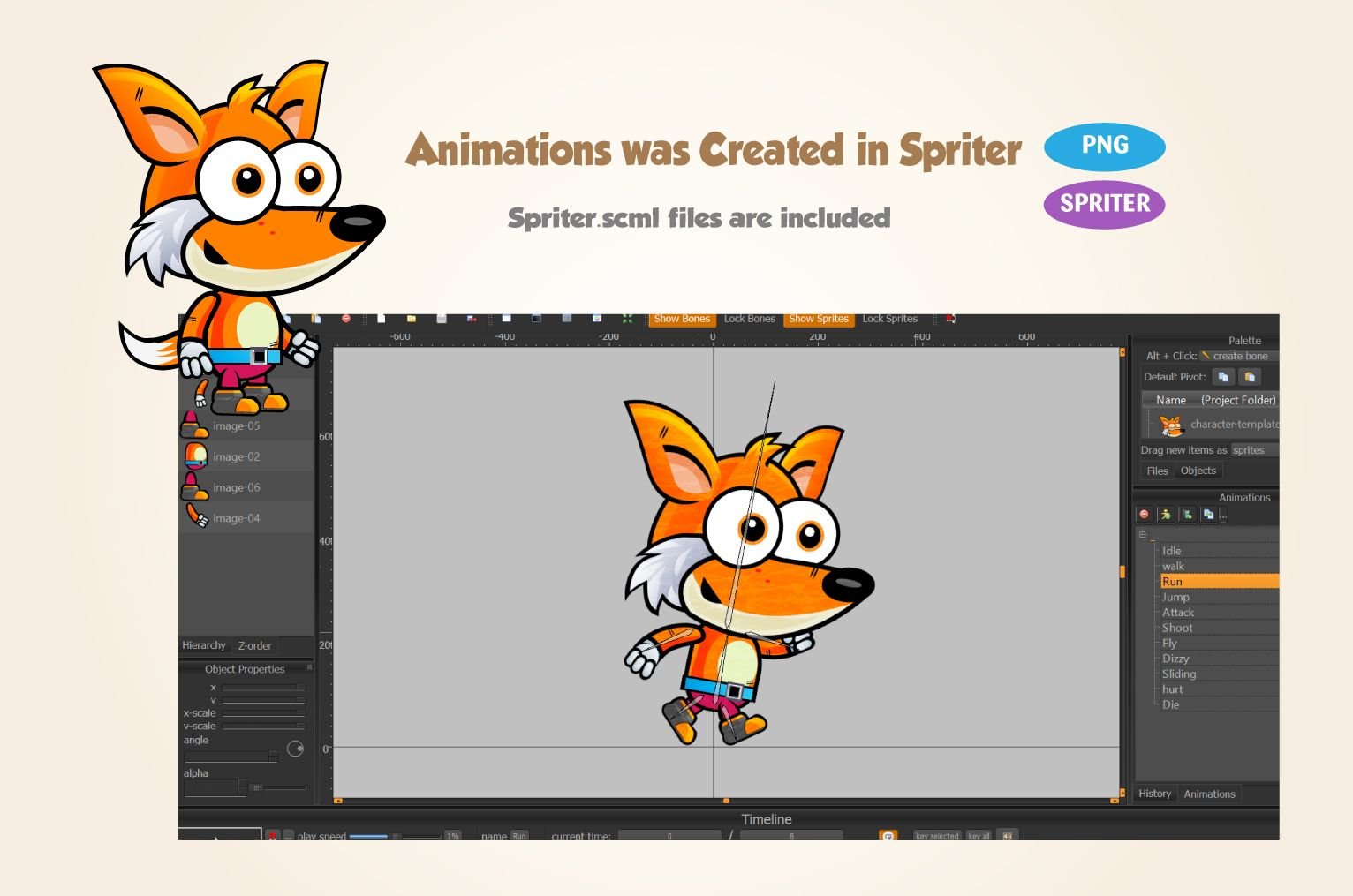The height and width of the screenshot is (896, 1353).
Task: Click the red delete animation icon
Action: [x=1145, y=515]
